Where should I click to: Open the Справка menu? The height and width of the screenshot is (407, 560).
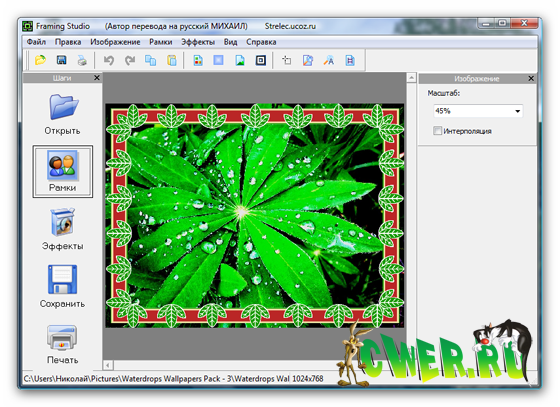click(261, 42)
